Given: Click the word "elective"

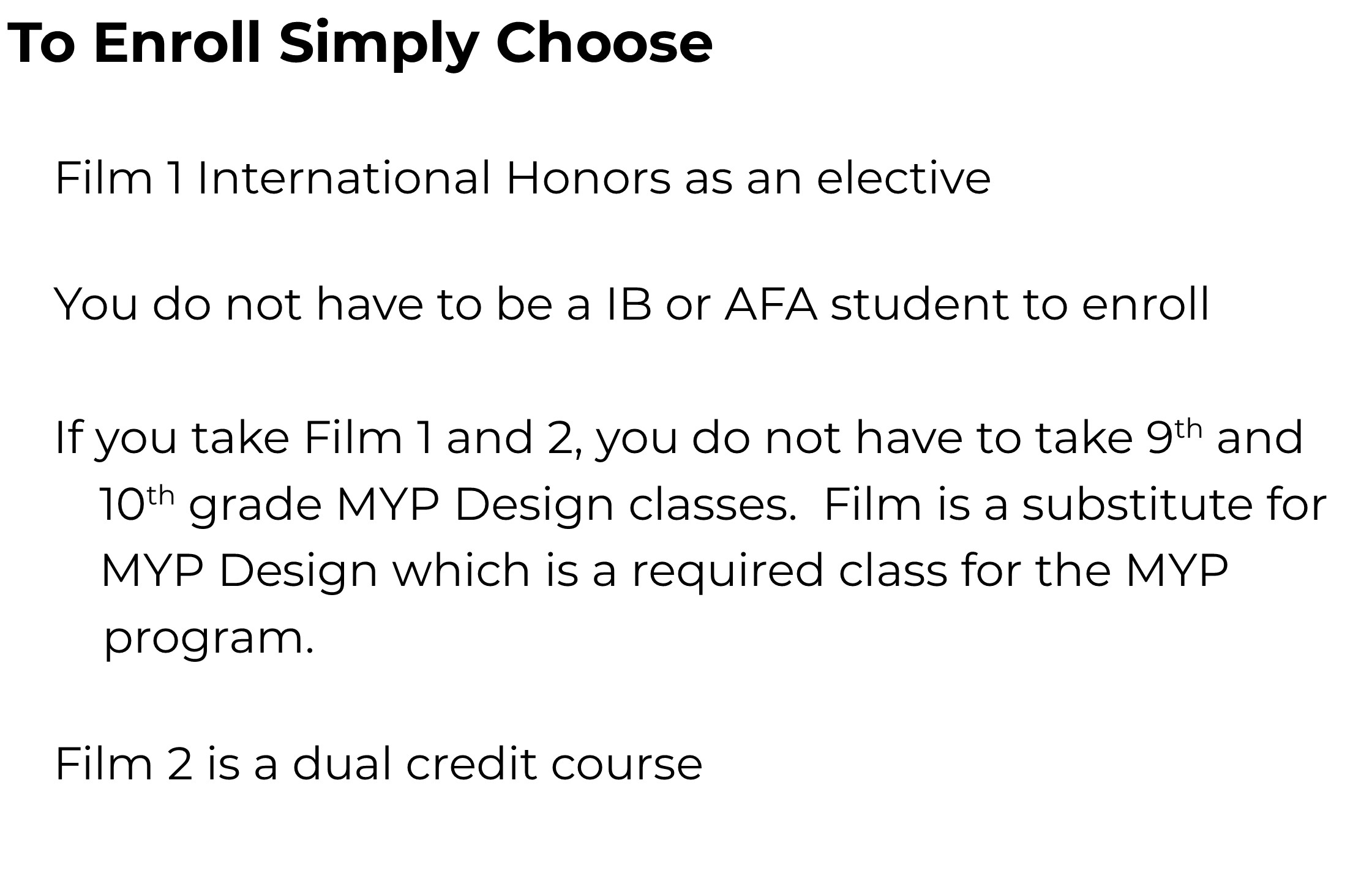Looking at the screenshot, I should point(904,178).
